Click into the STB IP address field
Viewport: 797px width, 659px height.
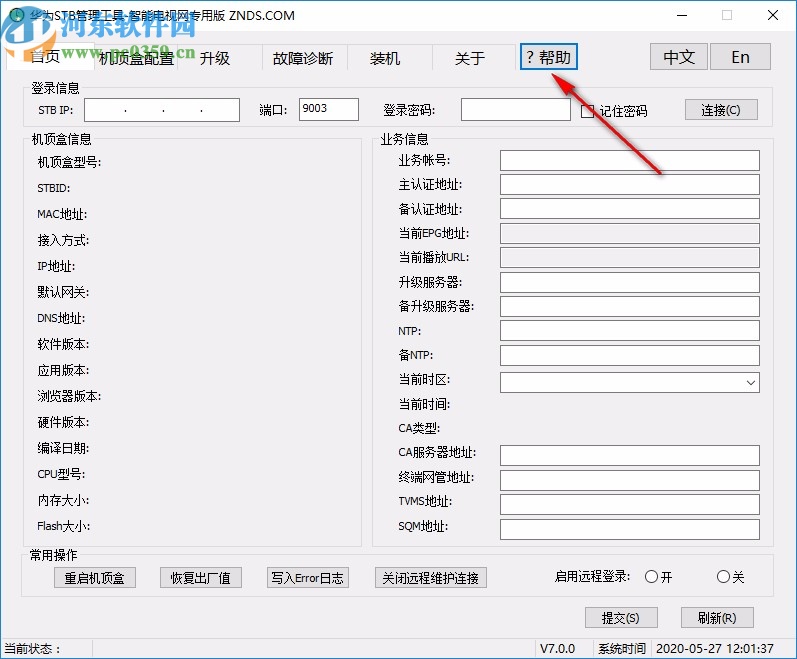click(162, 110)
